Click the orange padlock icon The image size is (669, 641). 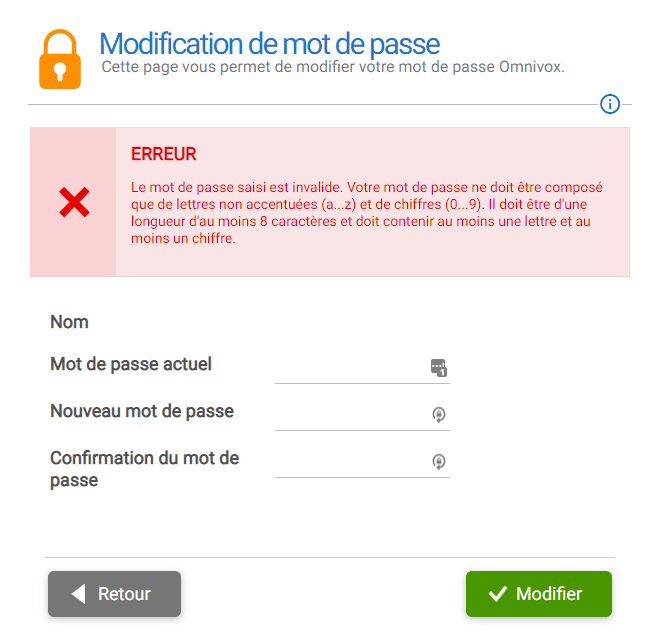(59, 60)
